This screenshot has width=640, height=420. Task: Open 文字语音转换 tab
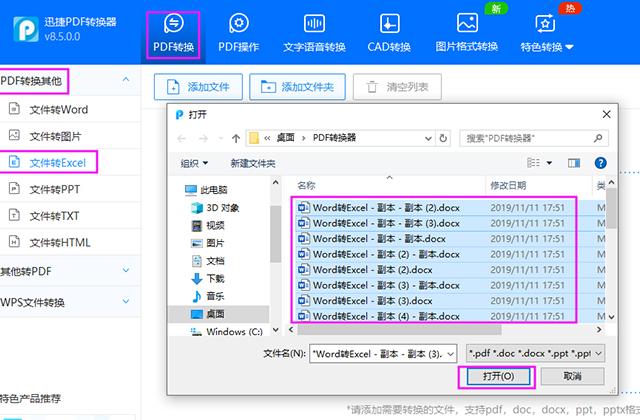point(314,34)
